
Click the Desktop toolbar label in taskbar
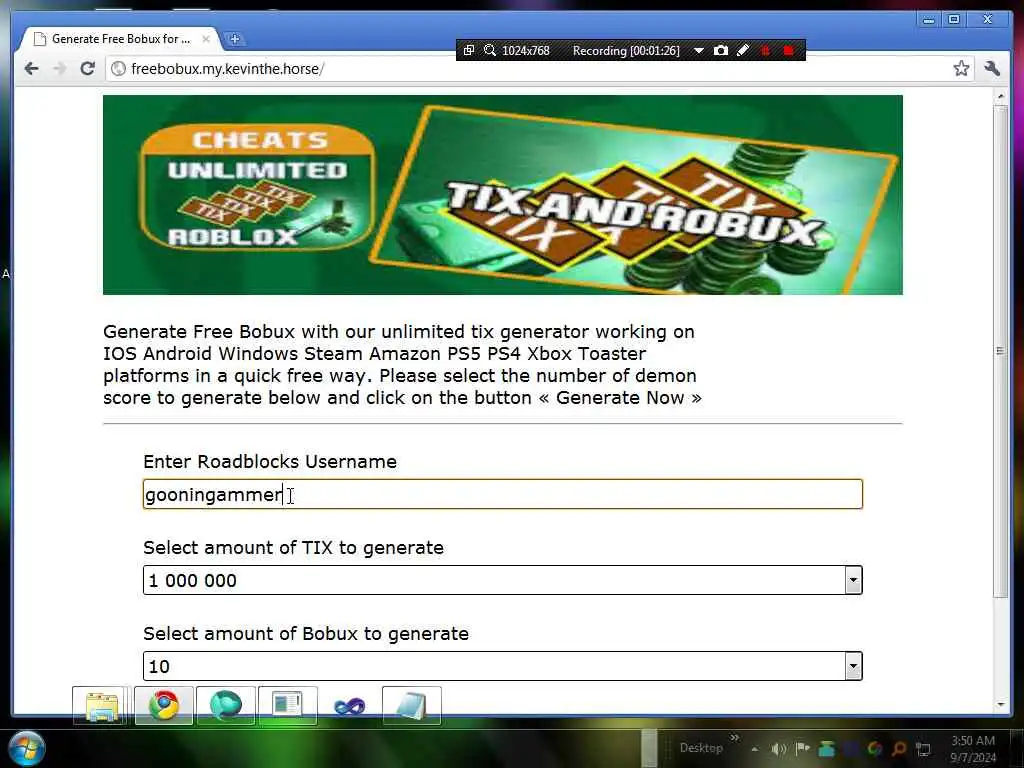[701, 748]
